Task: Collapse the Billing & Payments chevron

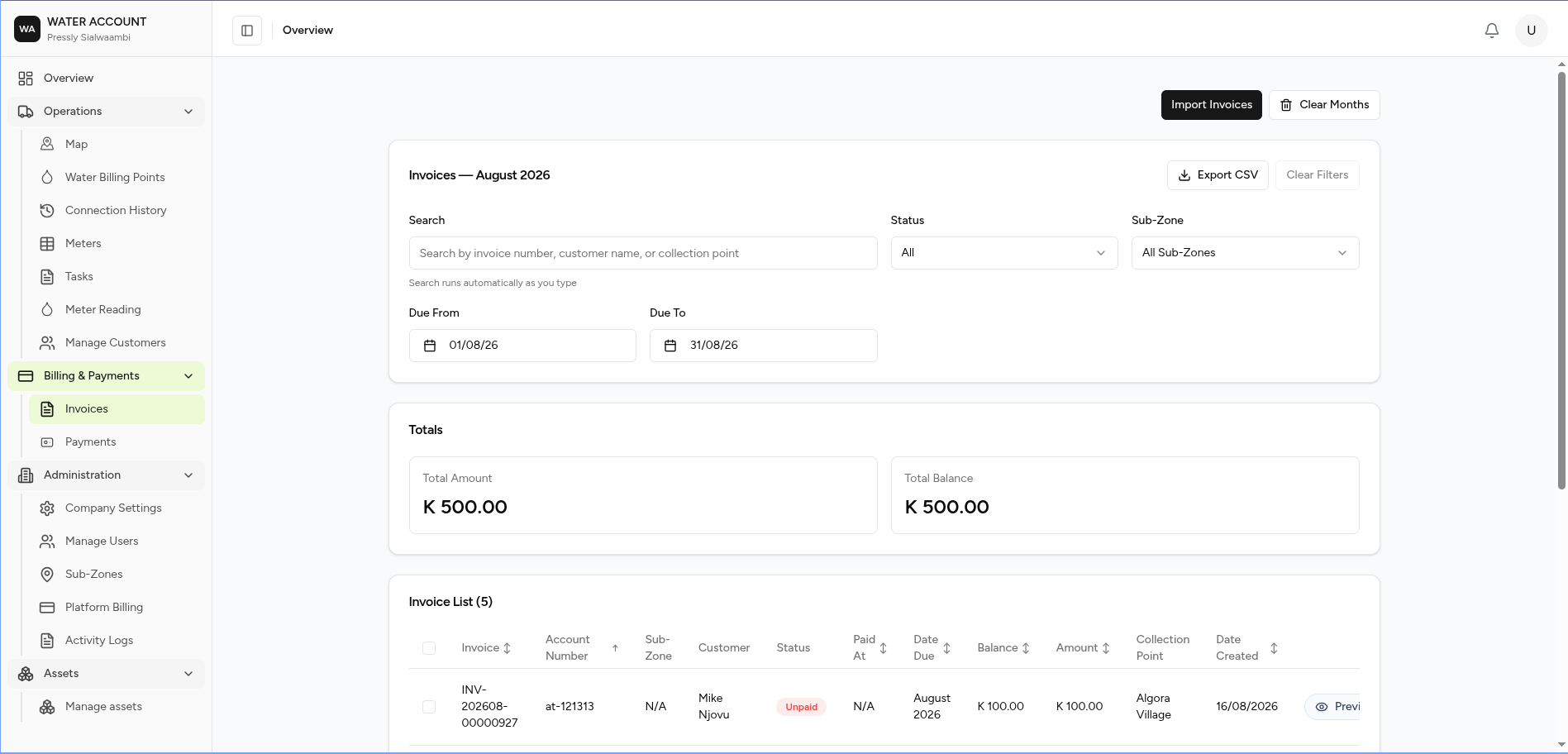Action: 188,376
